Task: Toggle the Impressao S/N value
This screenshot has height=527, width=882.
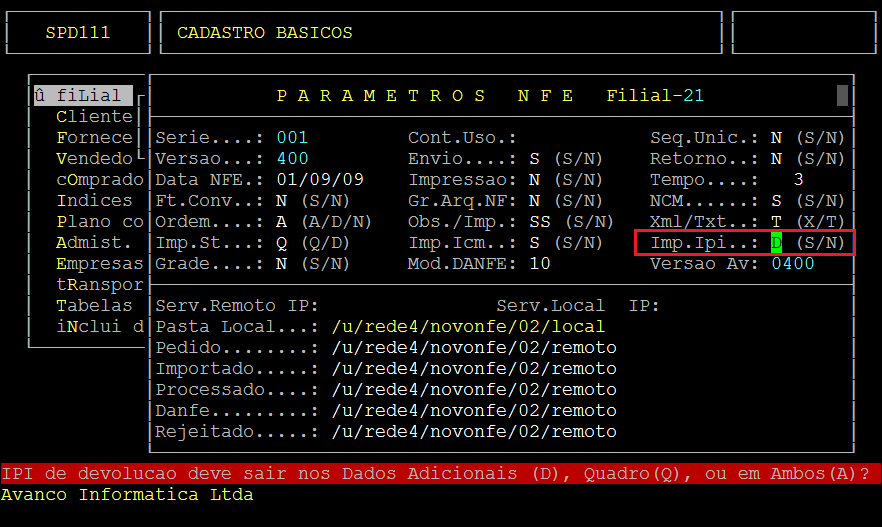Action: (x=534, y=180)
